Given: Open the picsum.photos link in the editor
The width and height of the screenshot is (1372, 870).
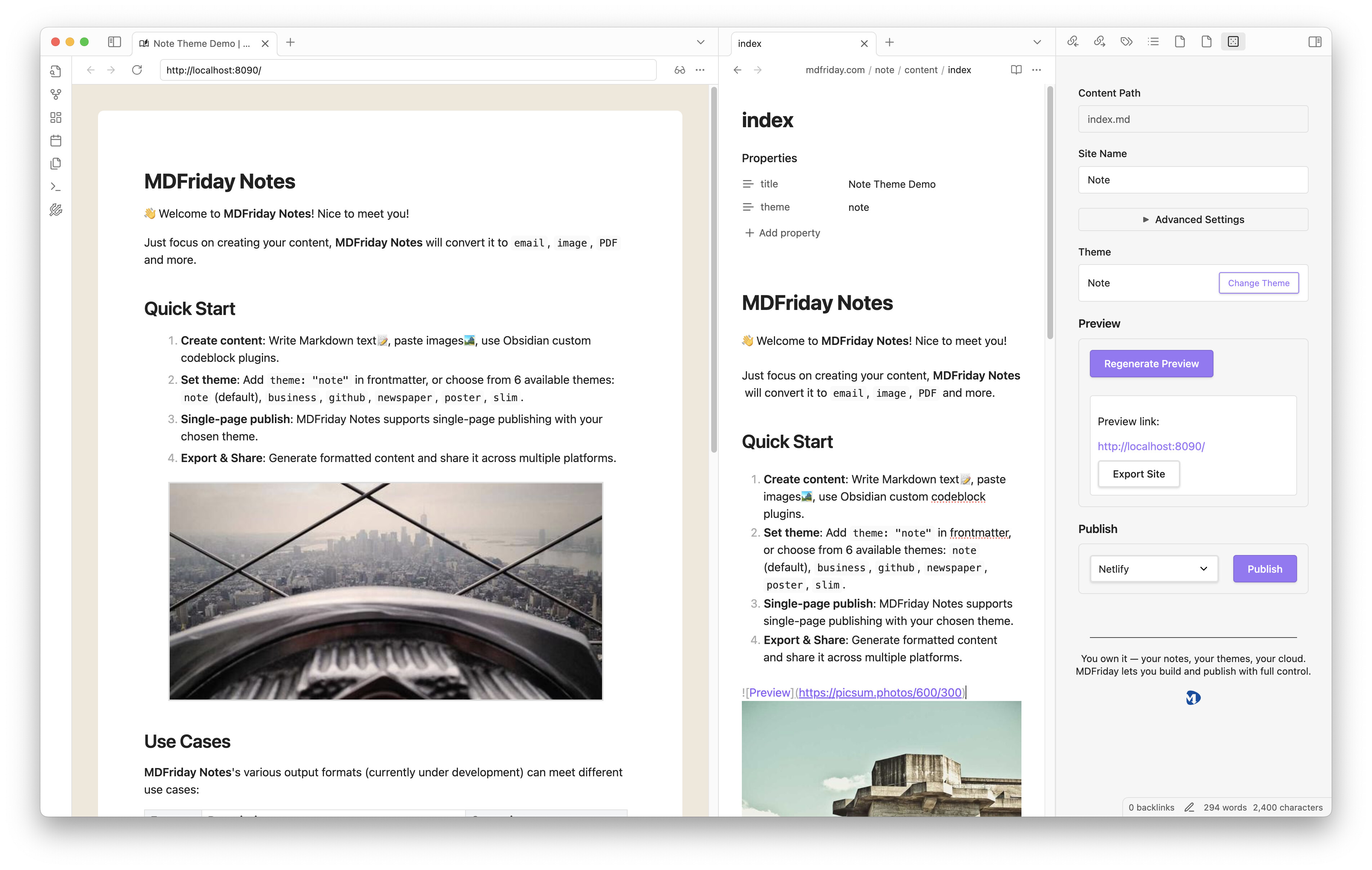Looking at the screenshot, I should (880, 692).
